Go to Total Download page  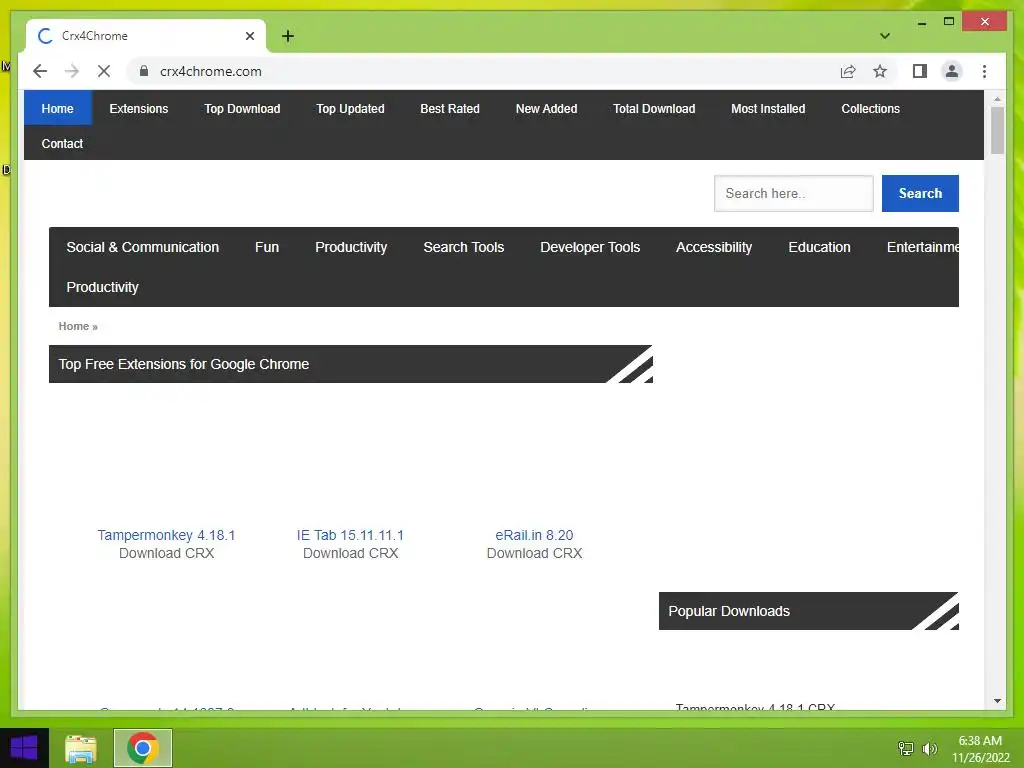(654, 108)
